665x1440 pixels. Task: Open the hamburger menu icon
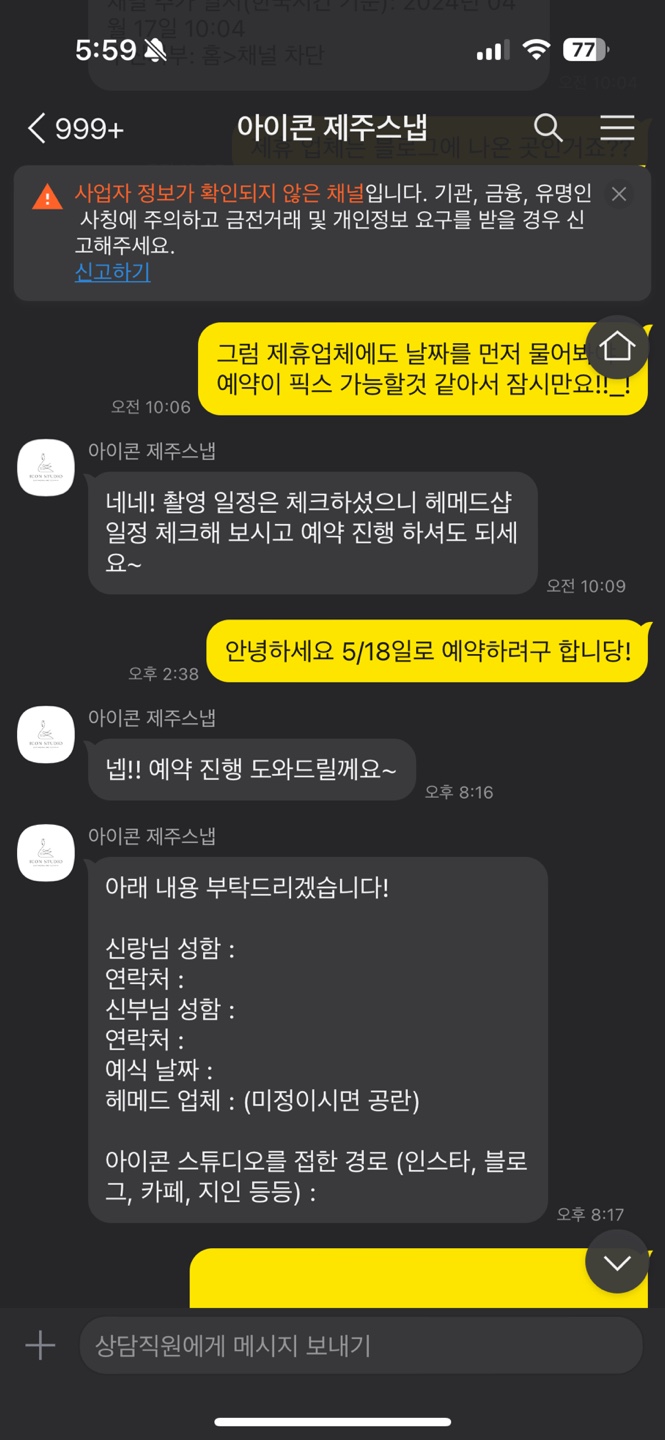click(617, 128)
